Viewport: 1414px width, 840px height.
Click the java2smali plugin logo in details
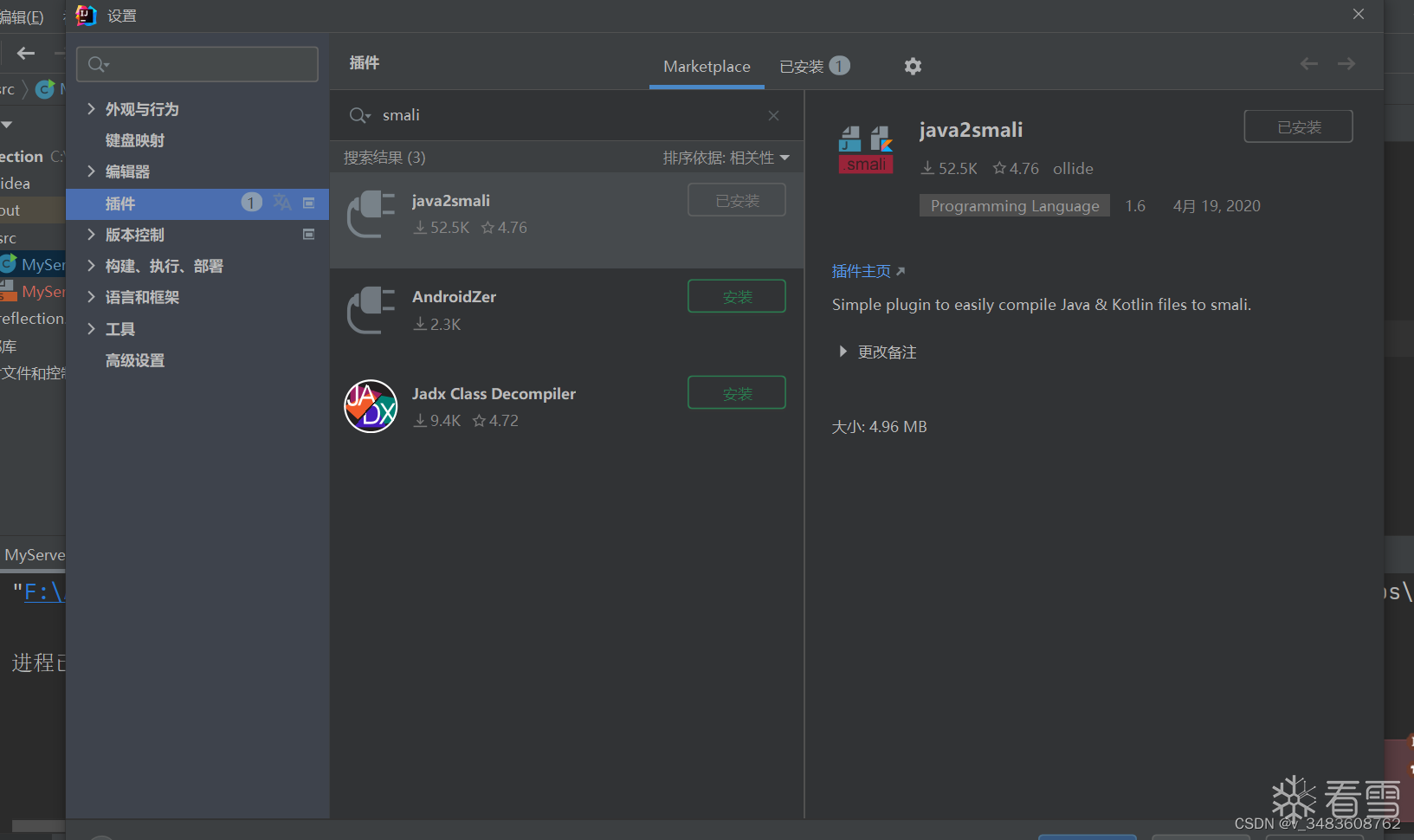tap(866, 149)
